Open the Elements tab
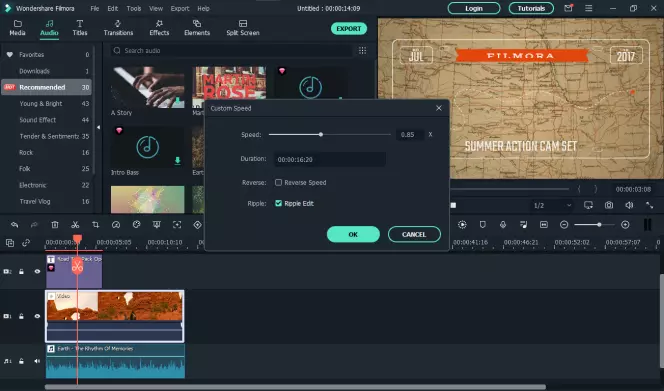The image size is (664, 391). 197,28
